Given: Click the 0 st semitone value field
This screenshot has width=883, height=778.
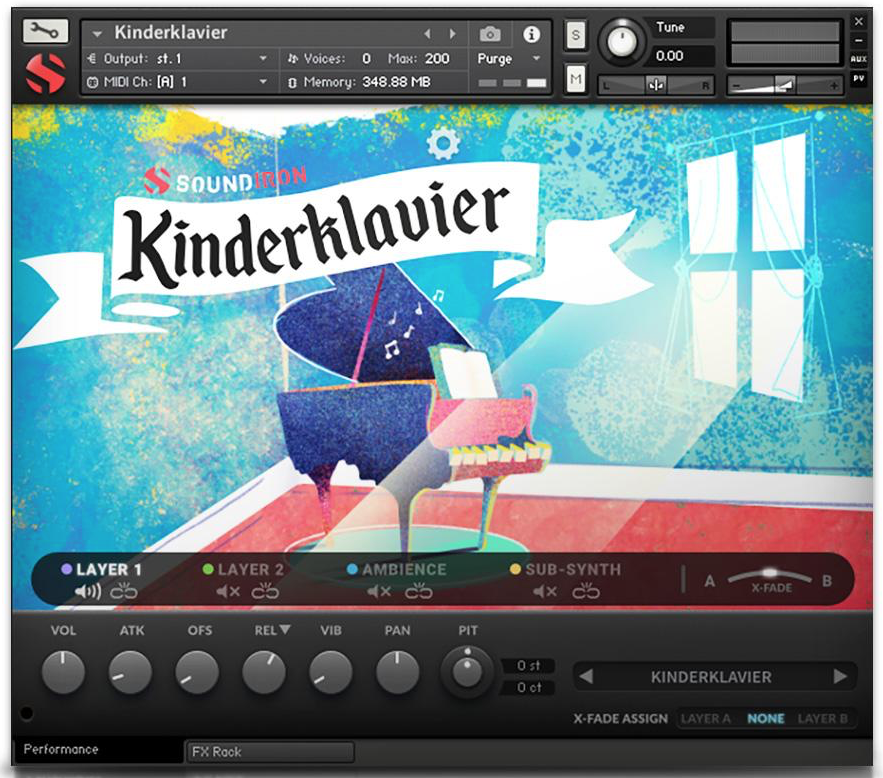Looking at the screenshot, I should tap(528, 666).
